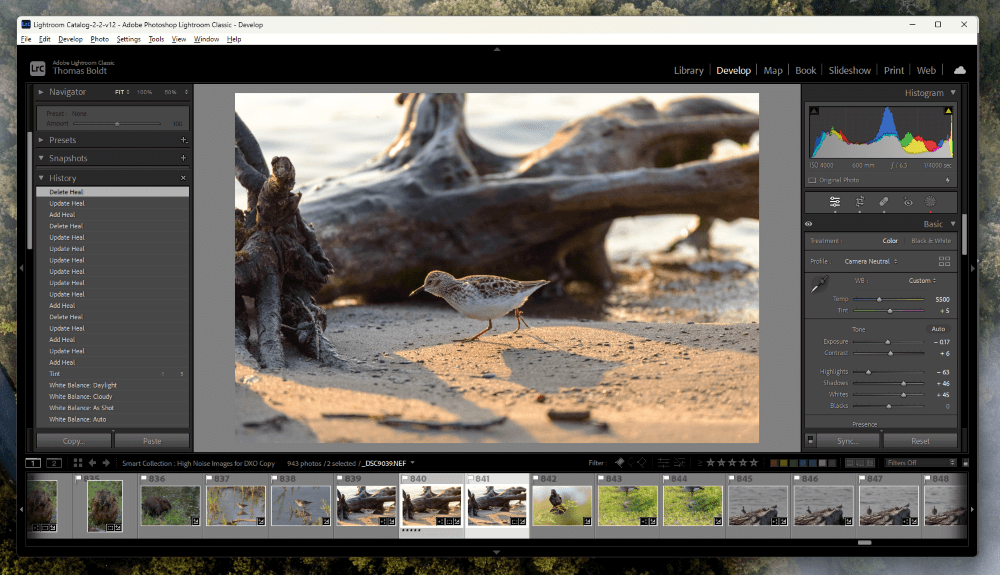Open the Settings menu

tap(128, 39)
